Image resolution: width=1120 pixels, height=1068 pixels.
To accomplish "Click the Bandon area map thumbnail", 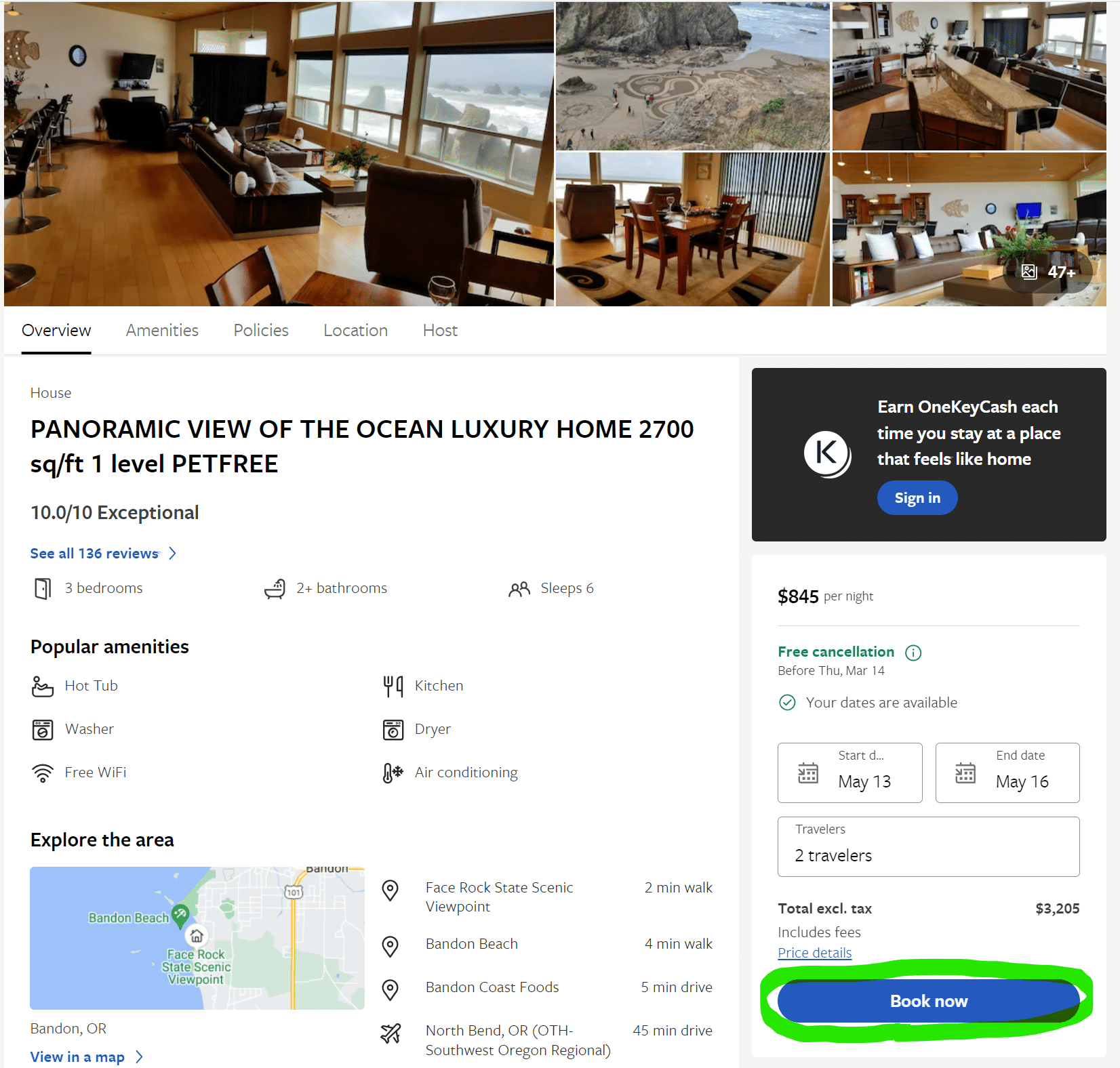I will click(x=197, y=938).
